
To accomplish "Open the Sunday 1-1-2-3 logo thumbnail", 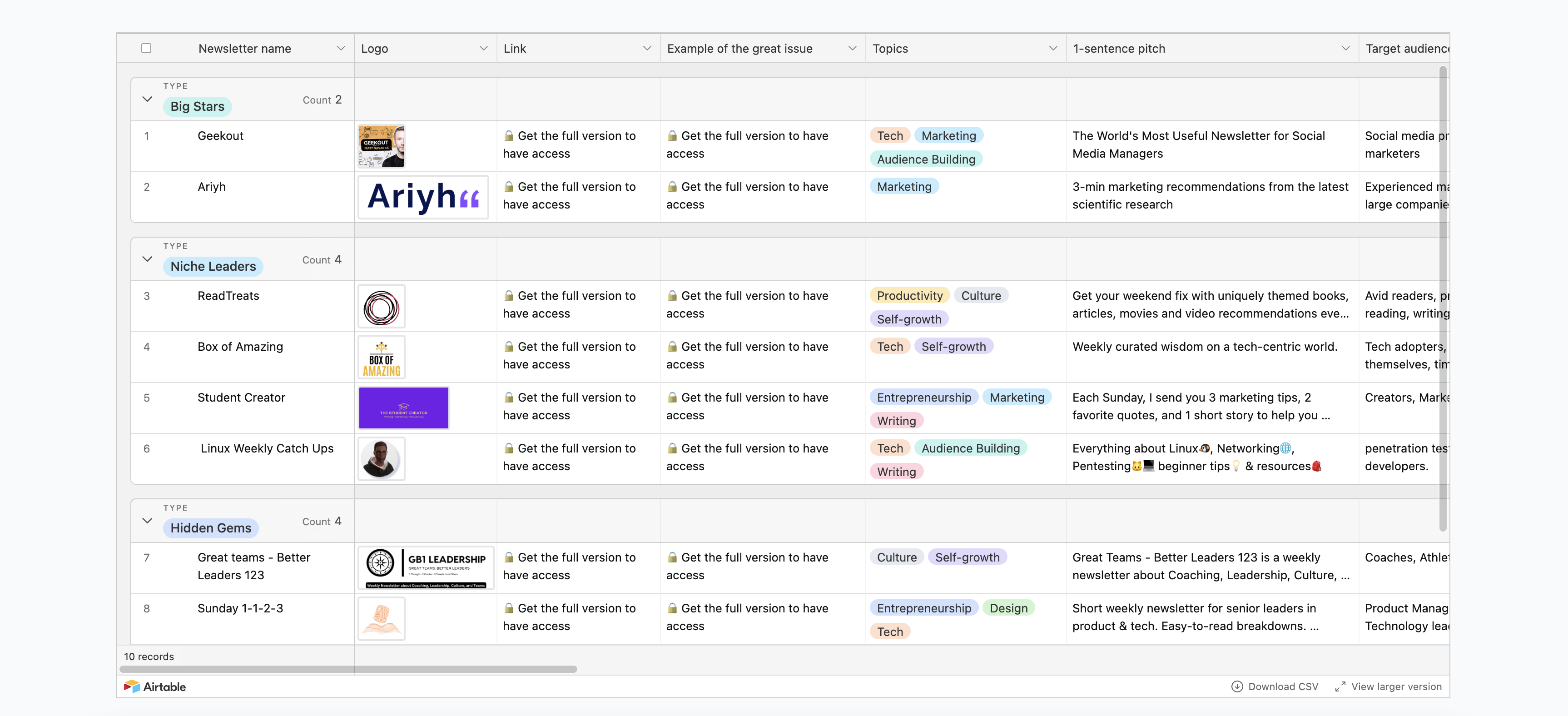I will (x=382, y=619).
